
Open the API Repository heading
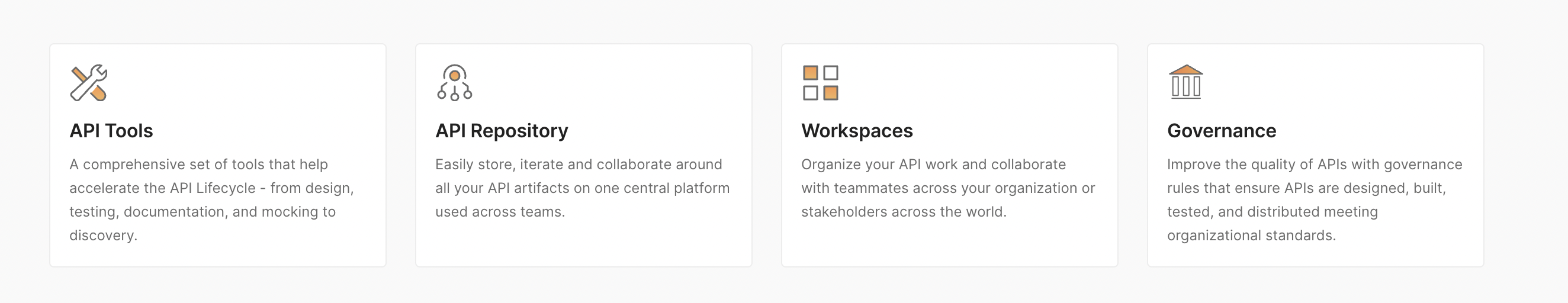tap(501, 131)
